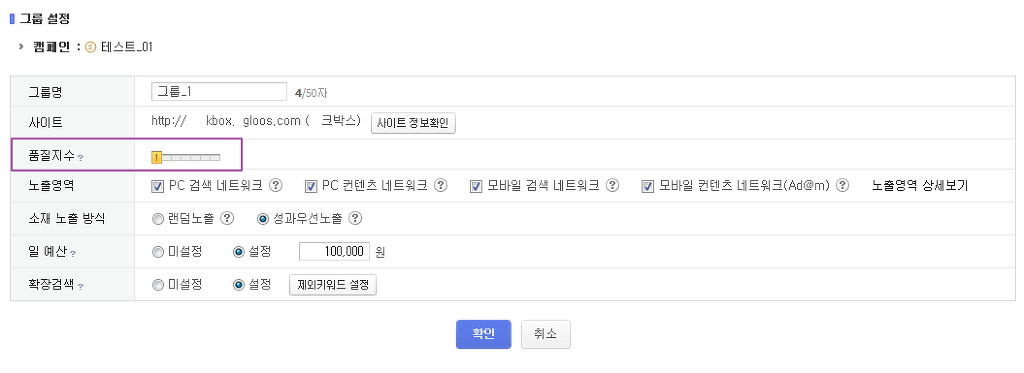
Task: Click the 품질지수 help question mark
Action: tap(81, 158)
